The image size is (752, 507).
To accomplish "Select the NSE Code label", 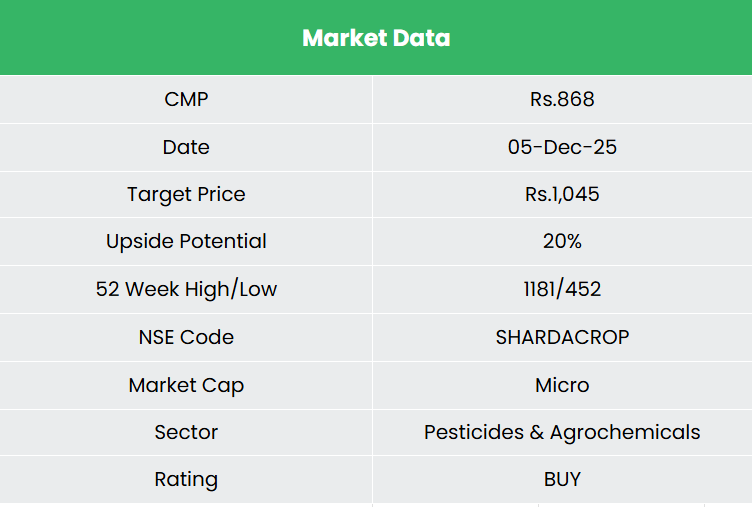I will point(186,337).
